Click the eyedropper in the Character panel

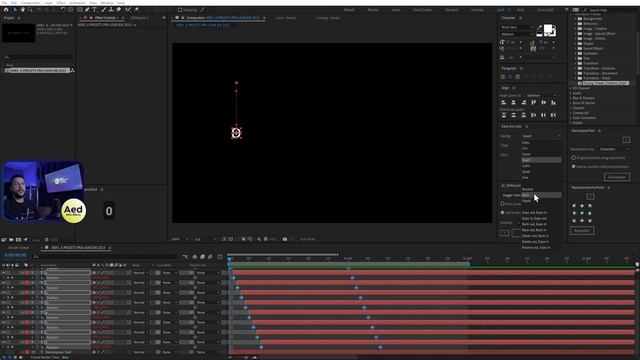tap(540, 27)
